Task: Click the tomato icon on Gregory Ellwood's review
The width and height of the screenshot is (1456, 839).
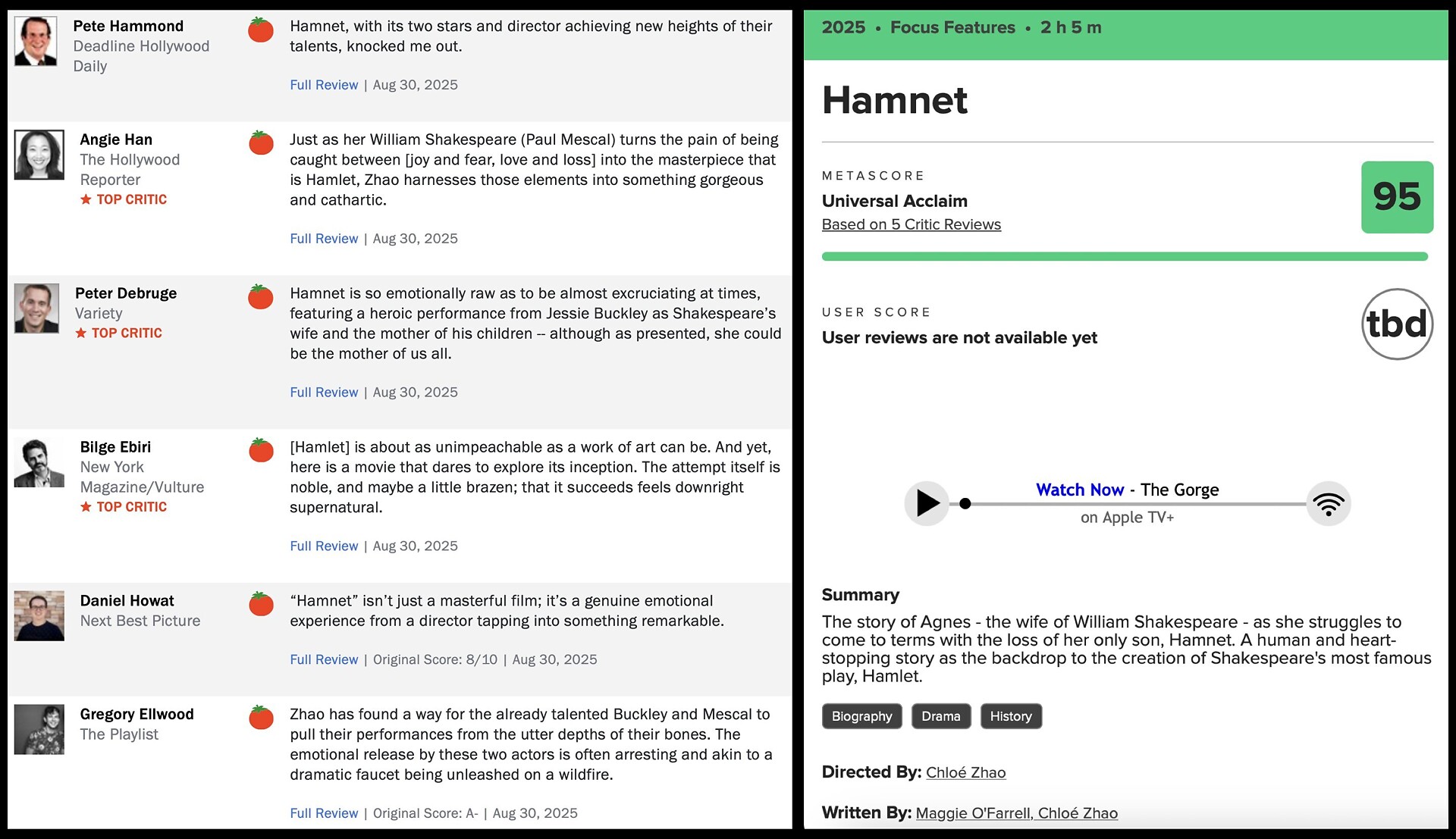Action: [261, 718]
